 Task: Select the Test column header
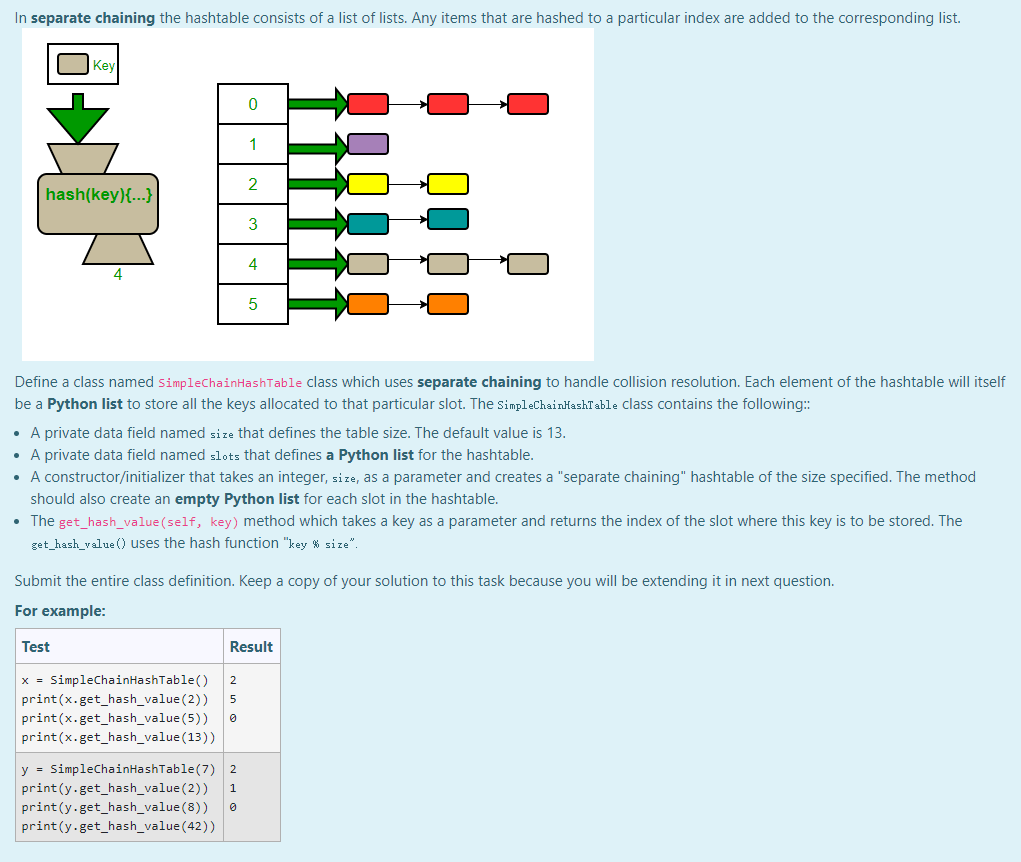pos(37,646)
